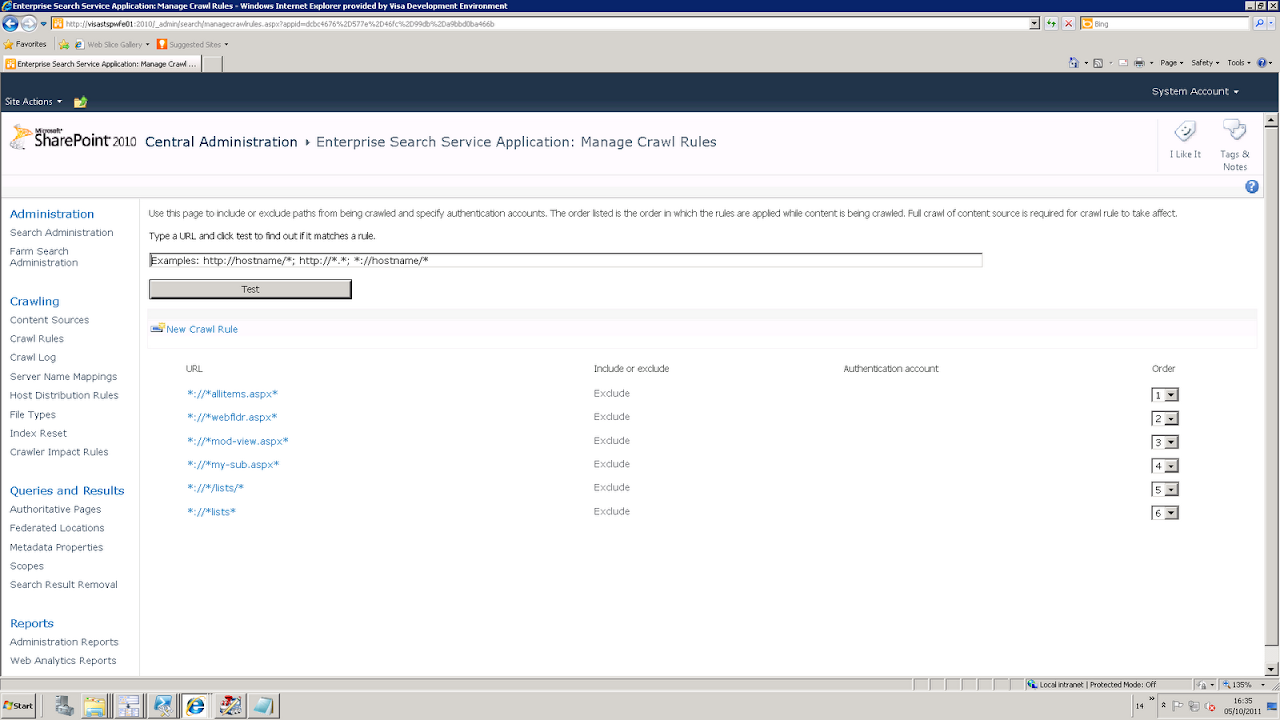Stop page loading with red X icon
Screen dimensions: 1280x720
tap(1069, 23)
